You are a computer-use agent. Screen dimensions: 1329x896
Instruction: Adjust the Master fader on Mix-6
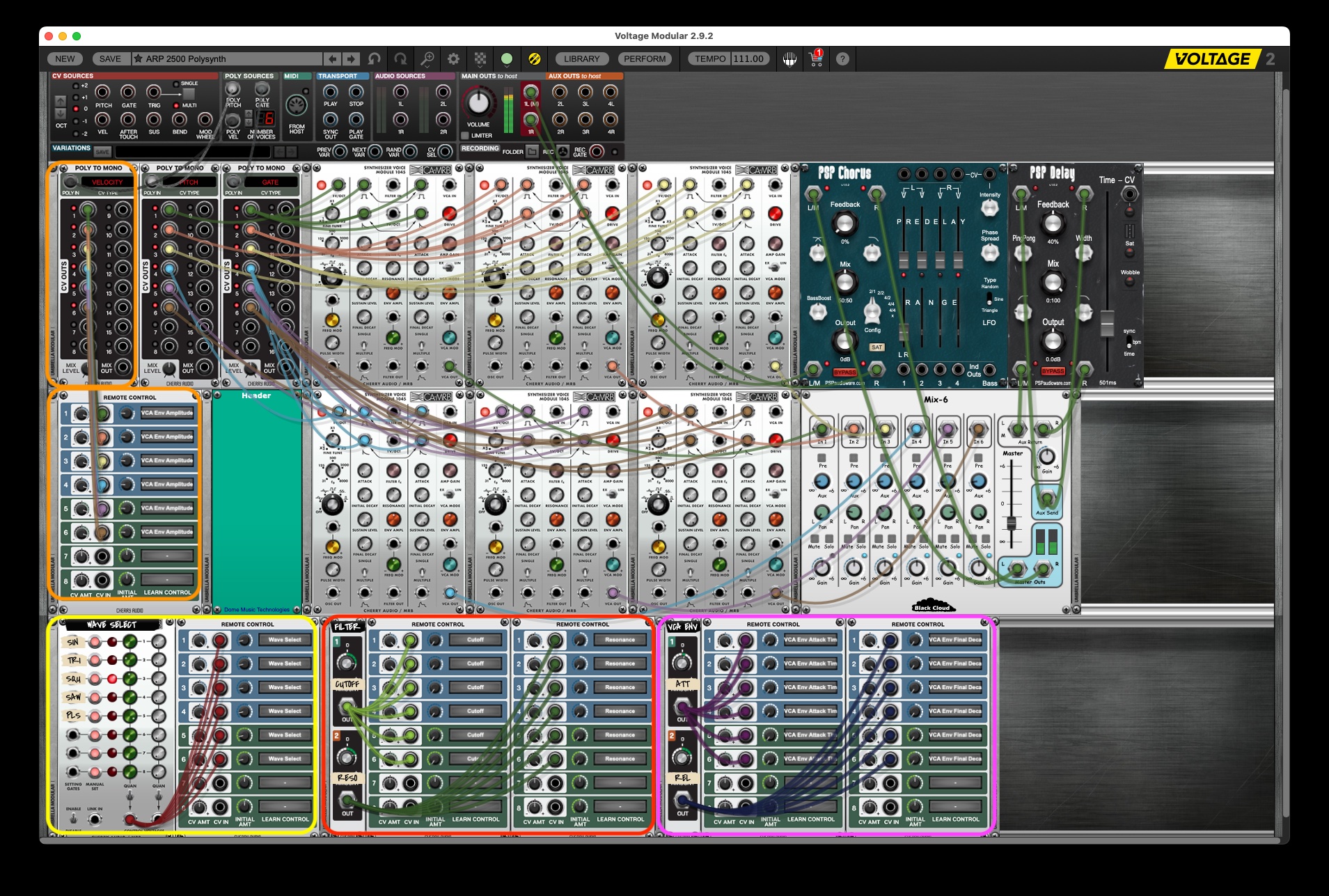[1012, 522]
